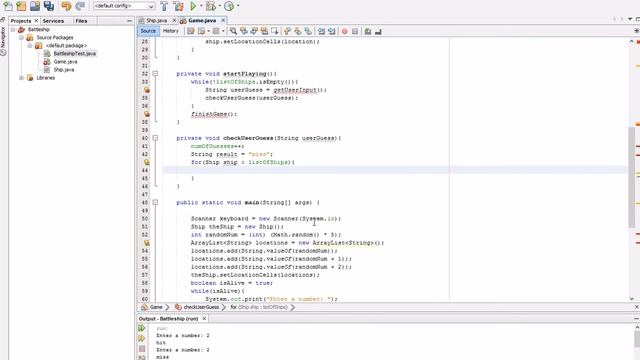Close the Game.java editor tab
This screenshot has width=640, height=360.
(x=223, y=20)
